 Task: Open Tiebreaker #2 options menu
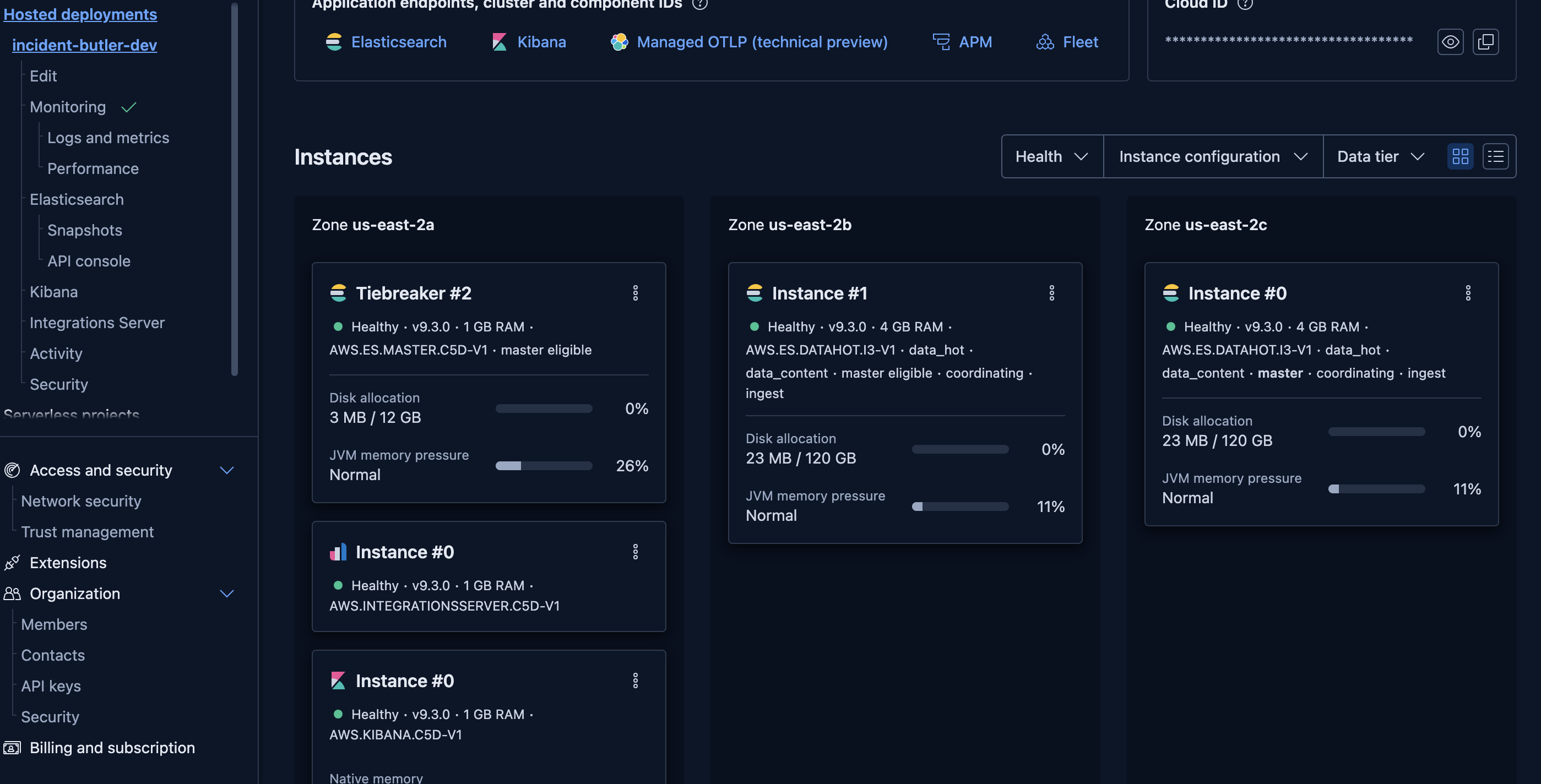636,293
